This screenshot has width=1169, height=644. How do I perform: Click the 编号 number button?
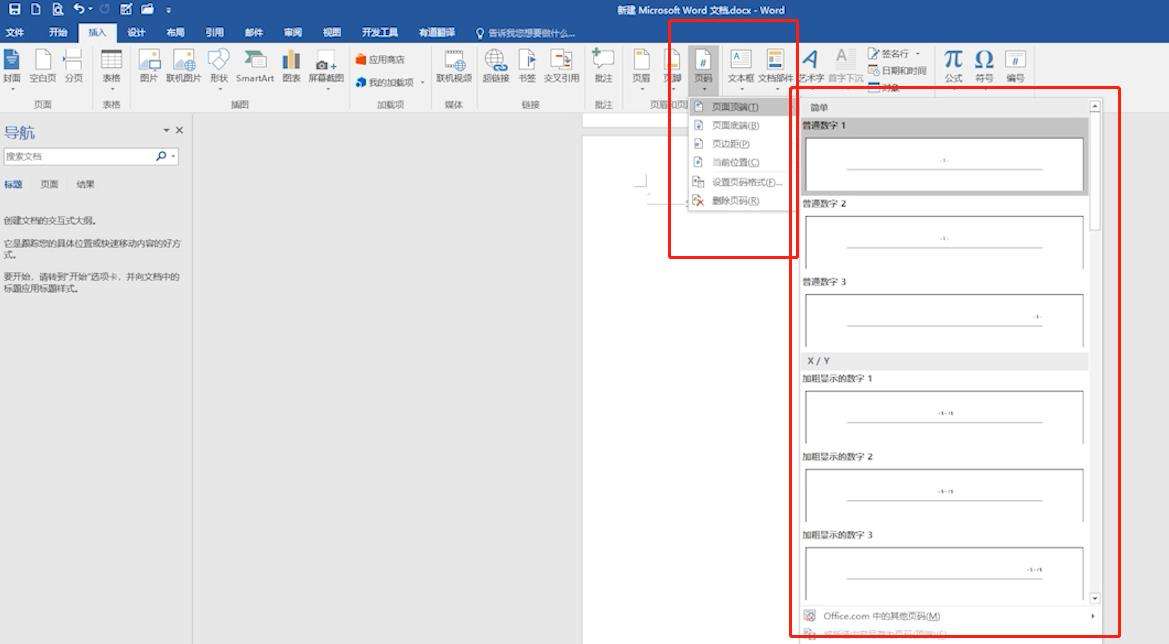click(x=1015, y=67)
